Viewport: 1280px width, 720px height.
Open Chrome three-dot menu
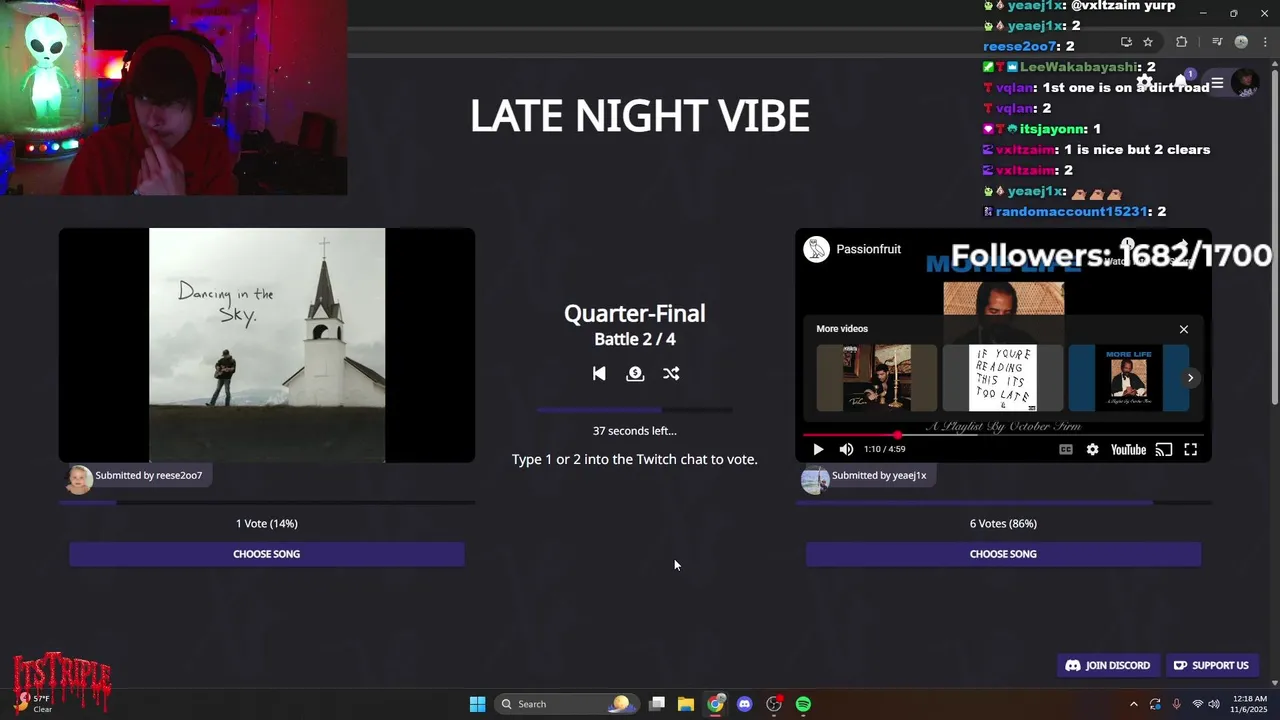point(1265,42)
